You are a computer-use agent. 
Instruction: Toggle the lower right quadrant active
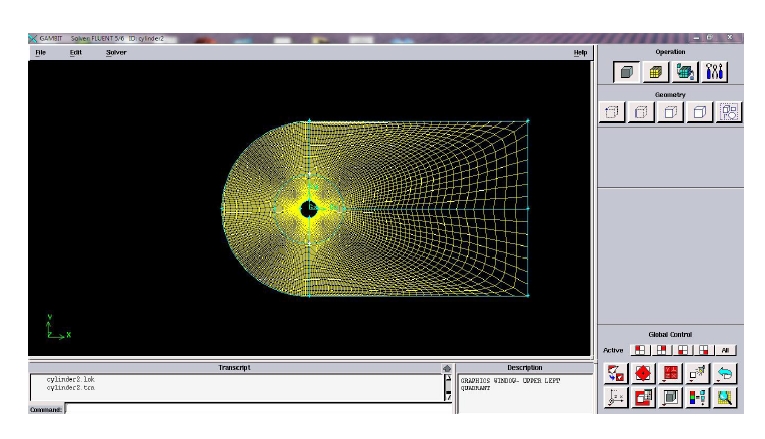(704, 350)
